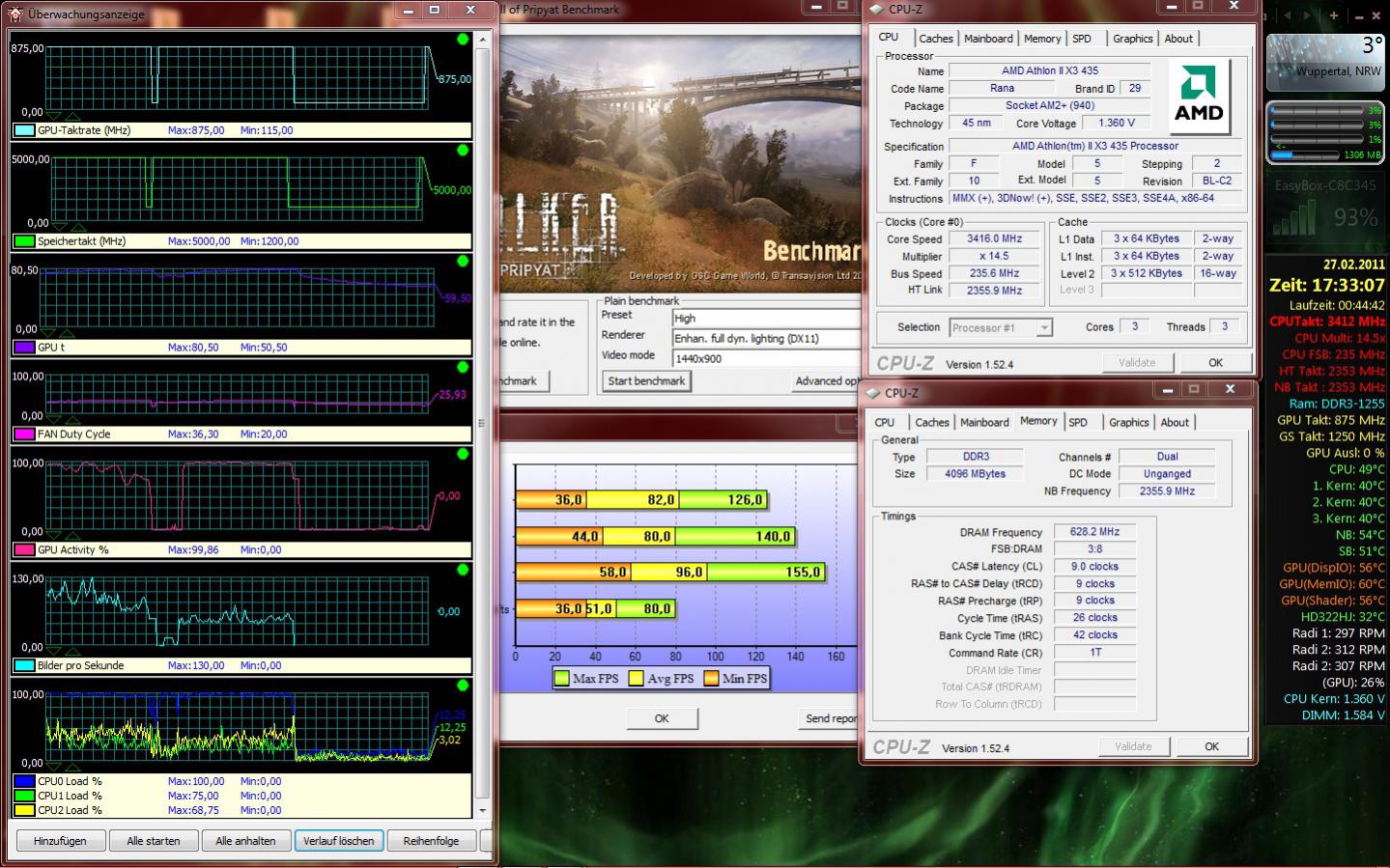Viewport: 1390px width, 868px height.
Task: Go to previous sidebar gadget page arrow
Action: pyautogui.click(x=1286, y=15)
